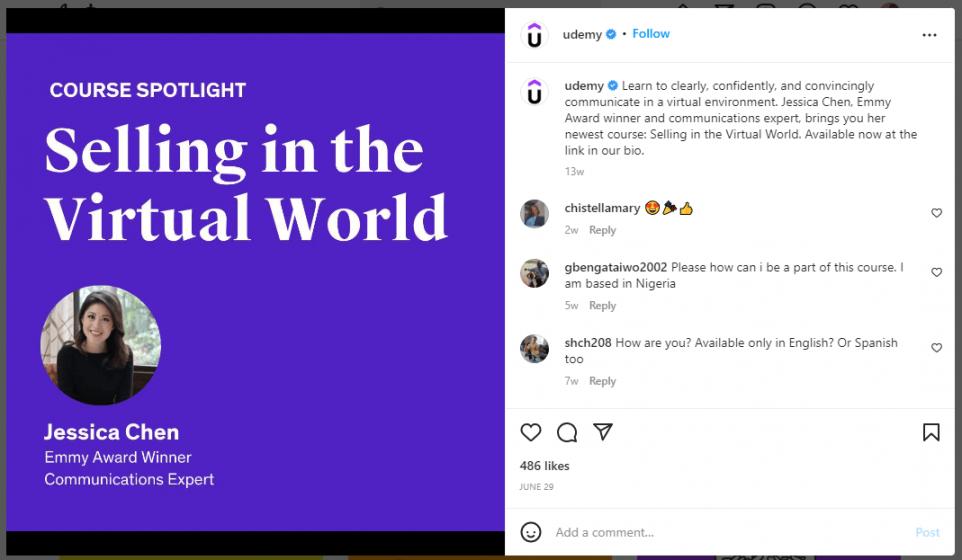Open comments via speech bubble icon
The height and width of the screenshot is (560, 962).
click(x=567, y=432)
